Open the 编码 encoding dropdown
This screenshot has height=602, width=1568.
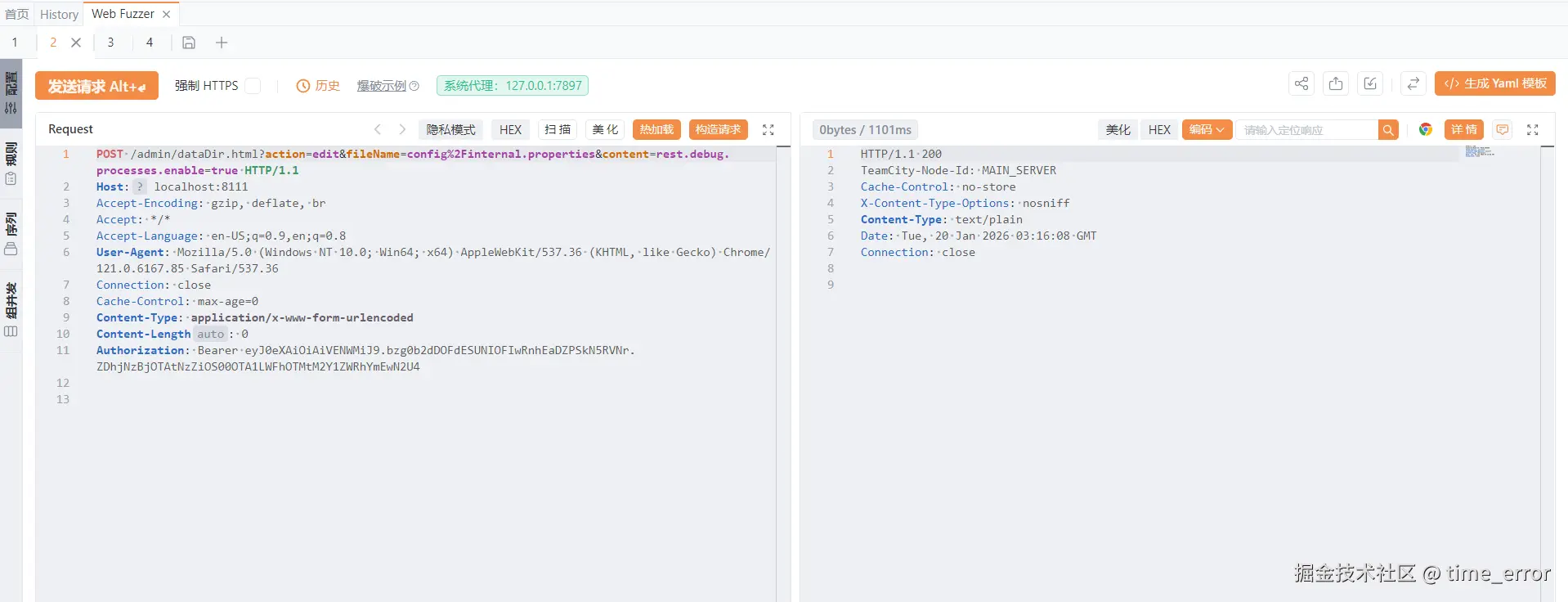coord(1207,129)
